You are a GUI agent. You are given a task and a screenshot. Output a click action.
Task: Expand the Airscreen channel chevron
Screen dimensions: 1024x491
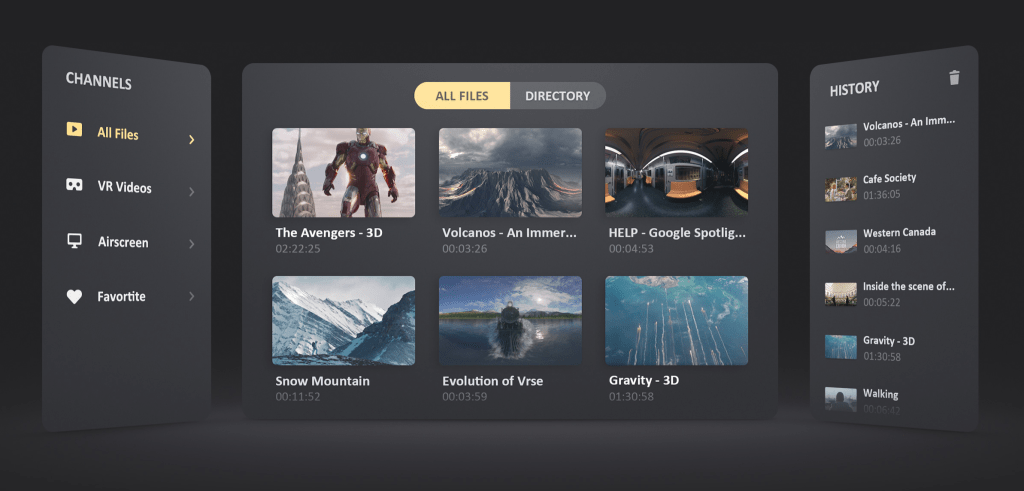click(191, 244)
